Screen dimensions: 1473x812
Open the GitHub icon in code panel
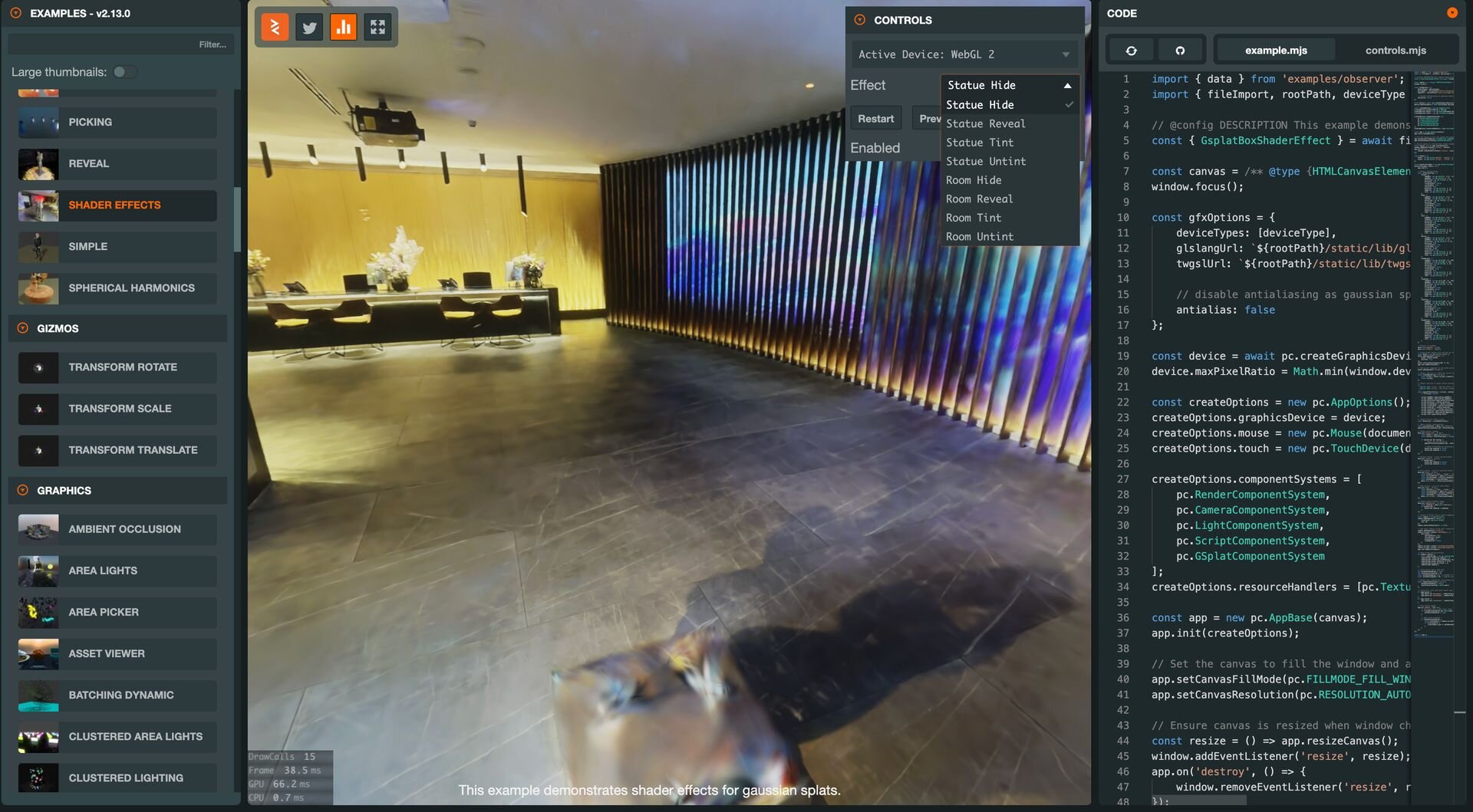click(1180, 51)
